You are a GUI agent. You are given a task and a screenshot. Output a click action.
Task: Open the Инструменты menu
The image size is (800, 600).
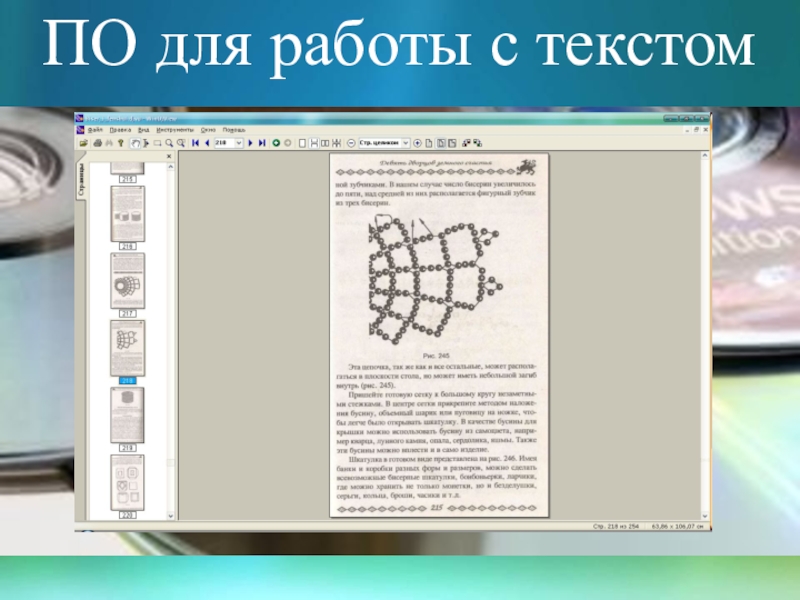[x=173, y=129]
